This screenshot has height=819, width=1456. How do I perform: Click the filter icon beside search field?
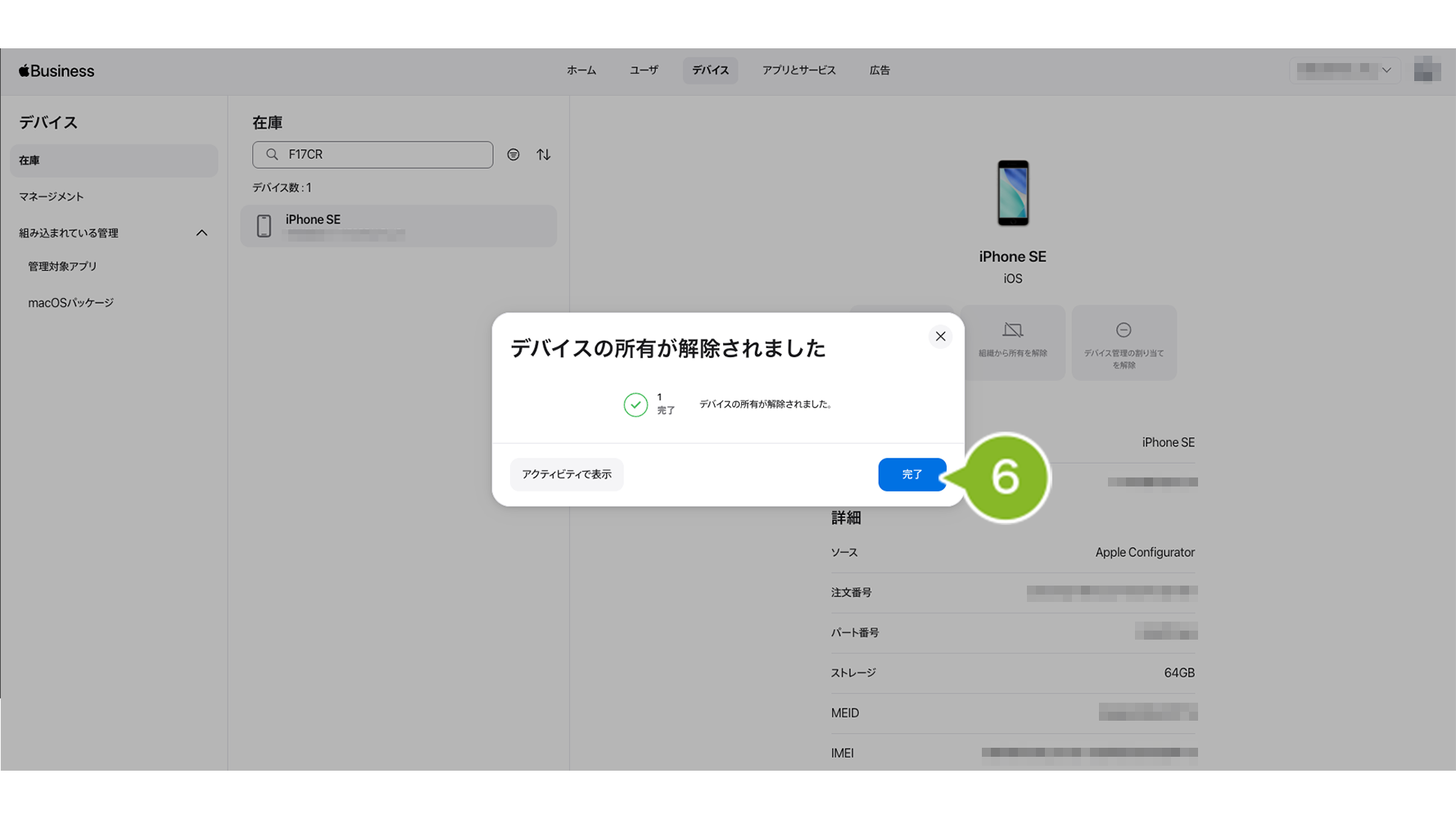click(513, 155)
